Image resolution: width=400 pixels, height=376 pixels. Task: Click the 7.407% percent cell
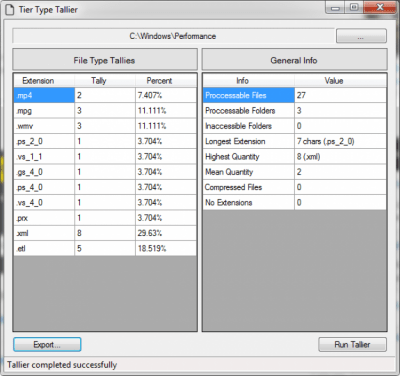166,95
